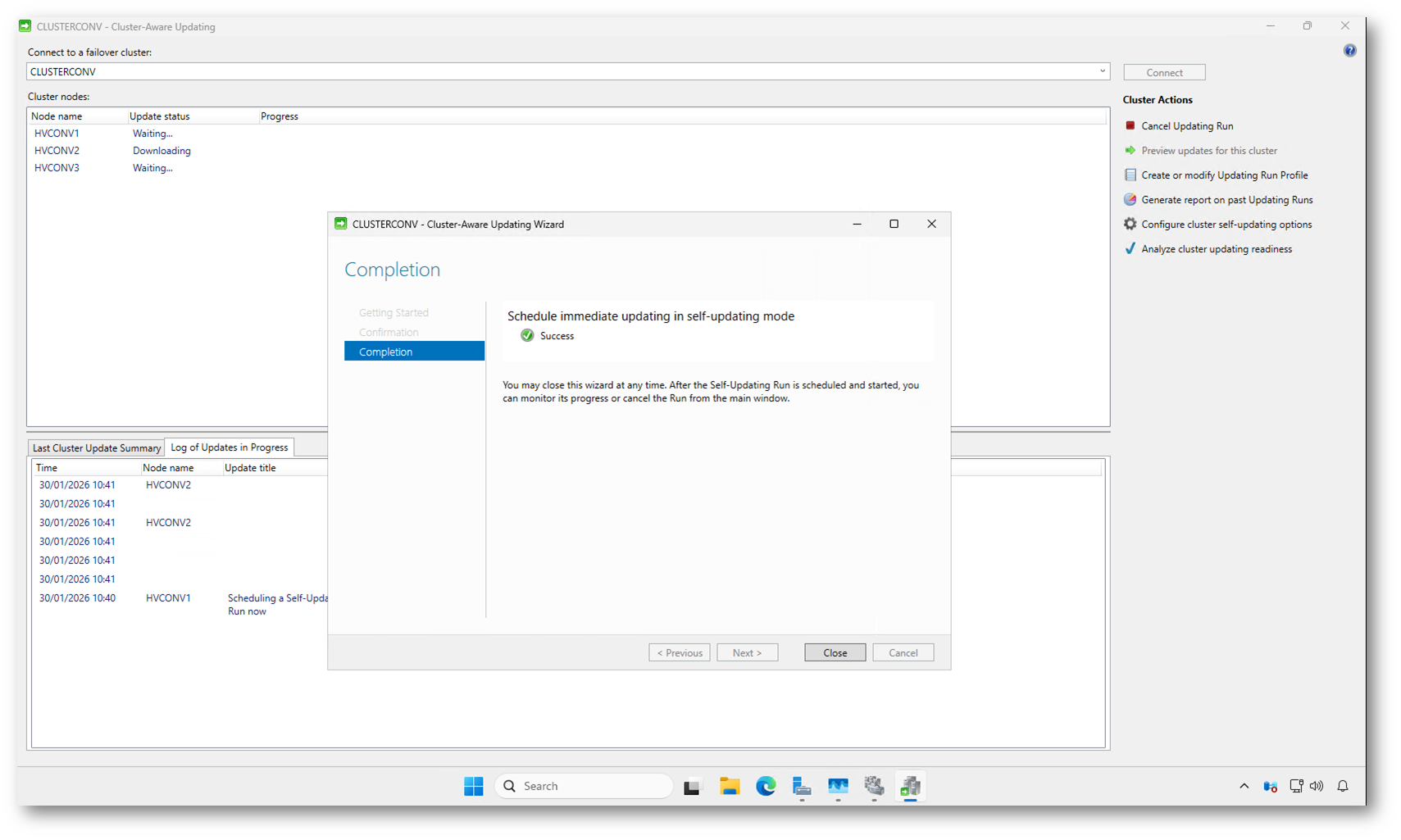Show hidden system tray icons
The height and width of the screenshot is (840, 1401).
click(1244, 787)
